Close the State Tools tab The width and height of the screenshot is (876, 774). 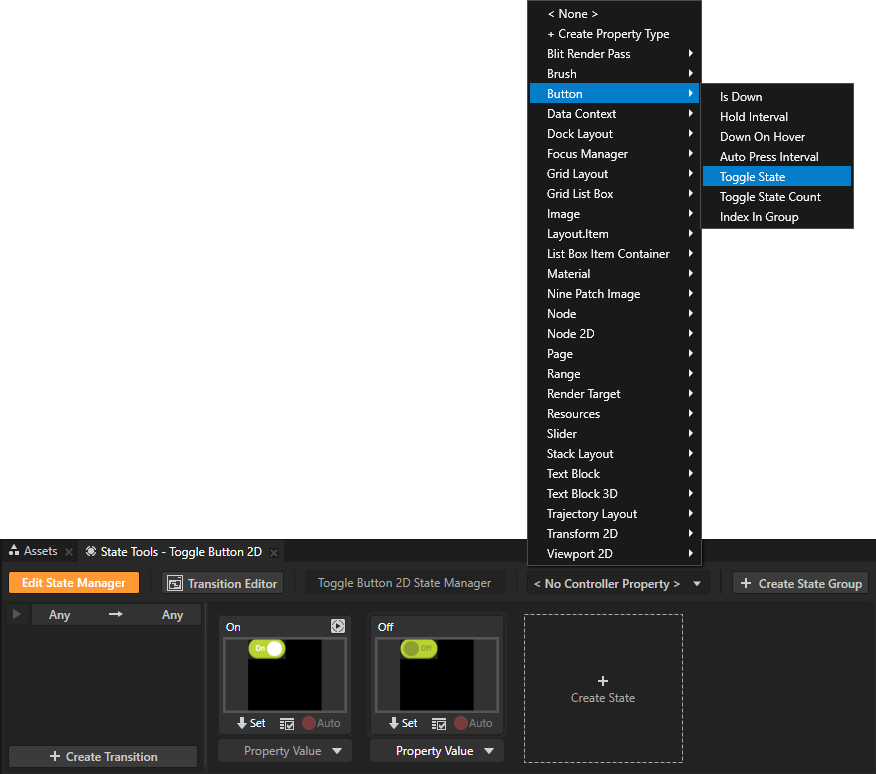coord(274,552)
